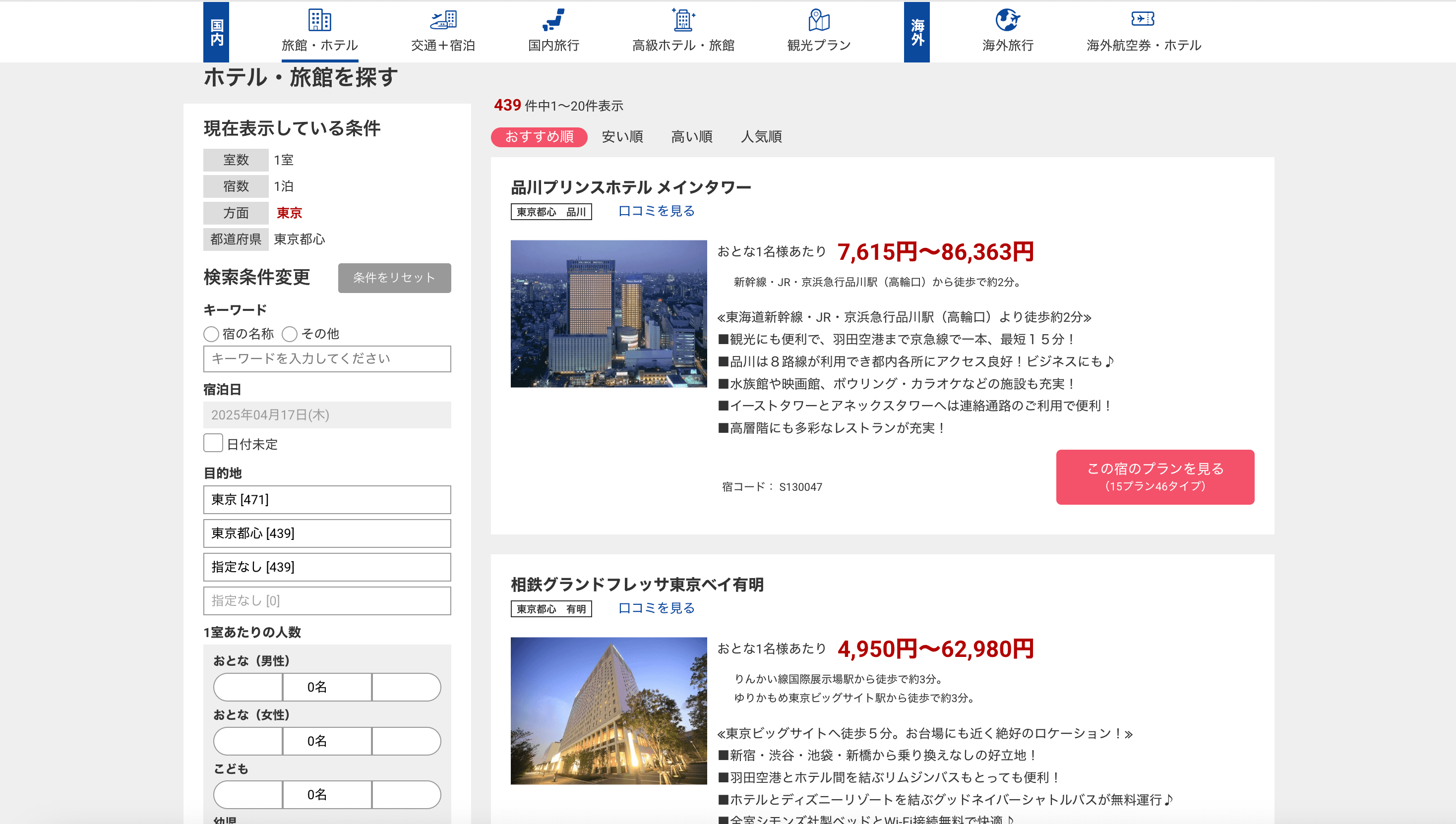Click この宿のプランを見る for Shinagawa Prince
Viewport: 1456px width, 824px height.
1154,476
